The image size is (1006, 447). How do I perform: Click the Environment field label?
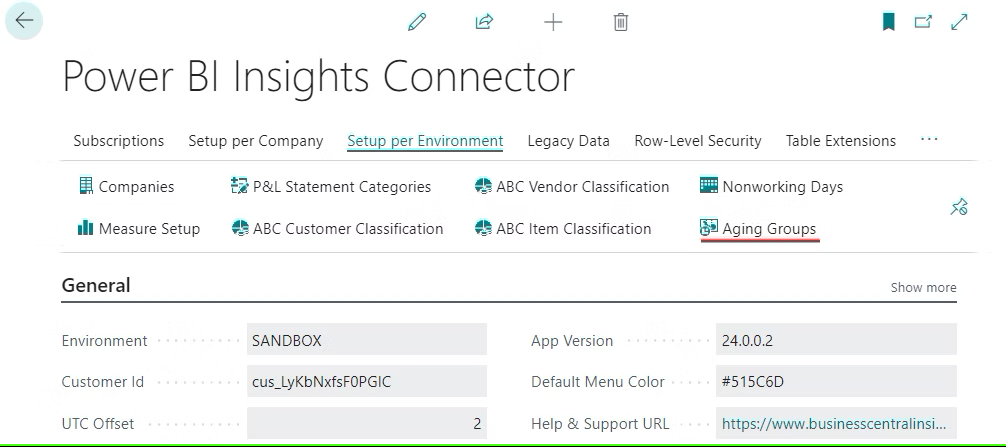[105, 341]
